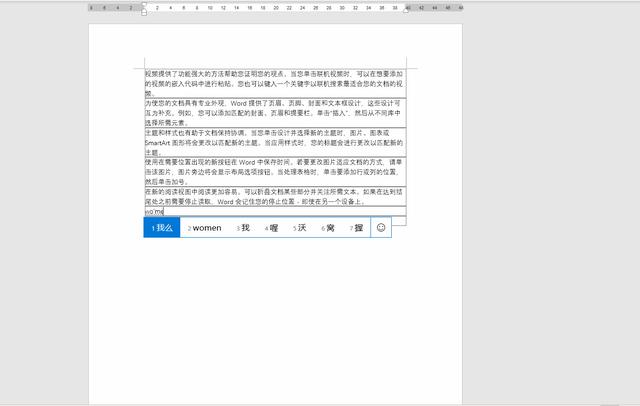Select candidate 1 我么
This screenshot has height=406, width=640.
[161, 228]
